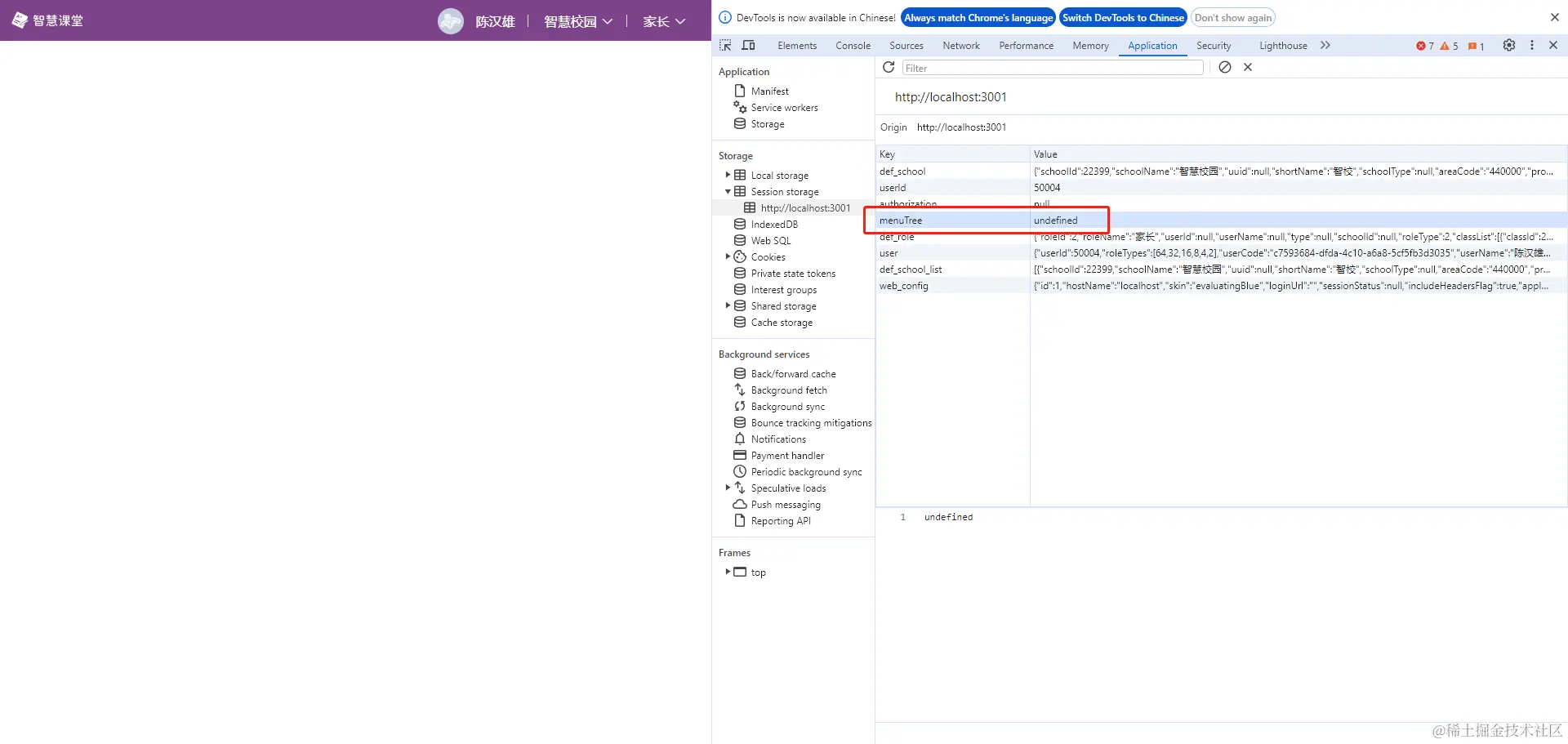
Task: Show more DevTools tabs chevron
Action: [1325, 46]
